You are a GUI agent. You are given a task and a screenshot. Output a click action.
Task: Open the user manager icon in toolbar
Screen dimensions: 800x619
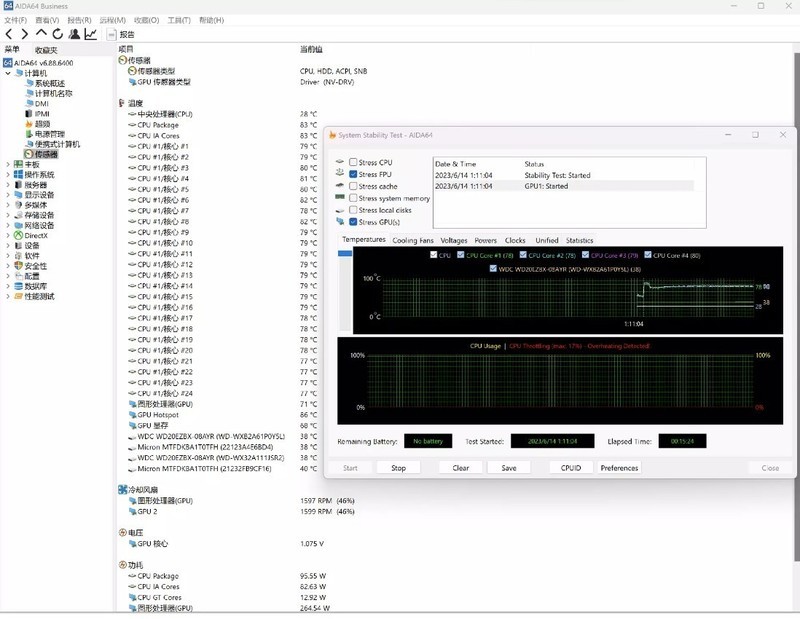(x=74, y=34)
